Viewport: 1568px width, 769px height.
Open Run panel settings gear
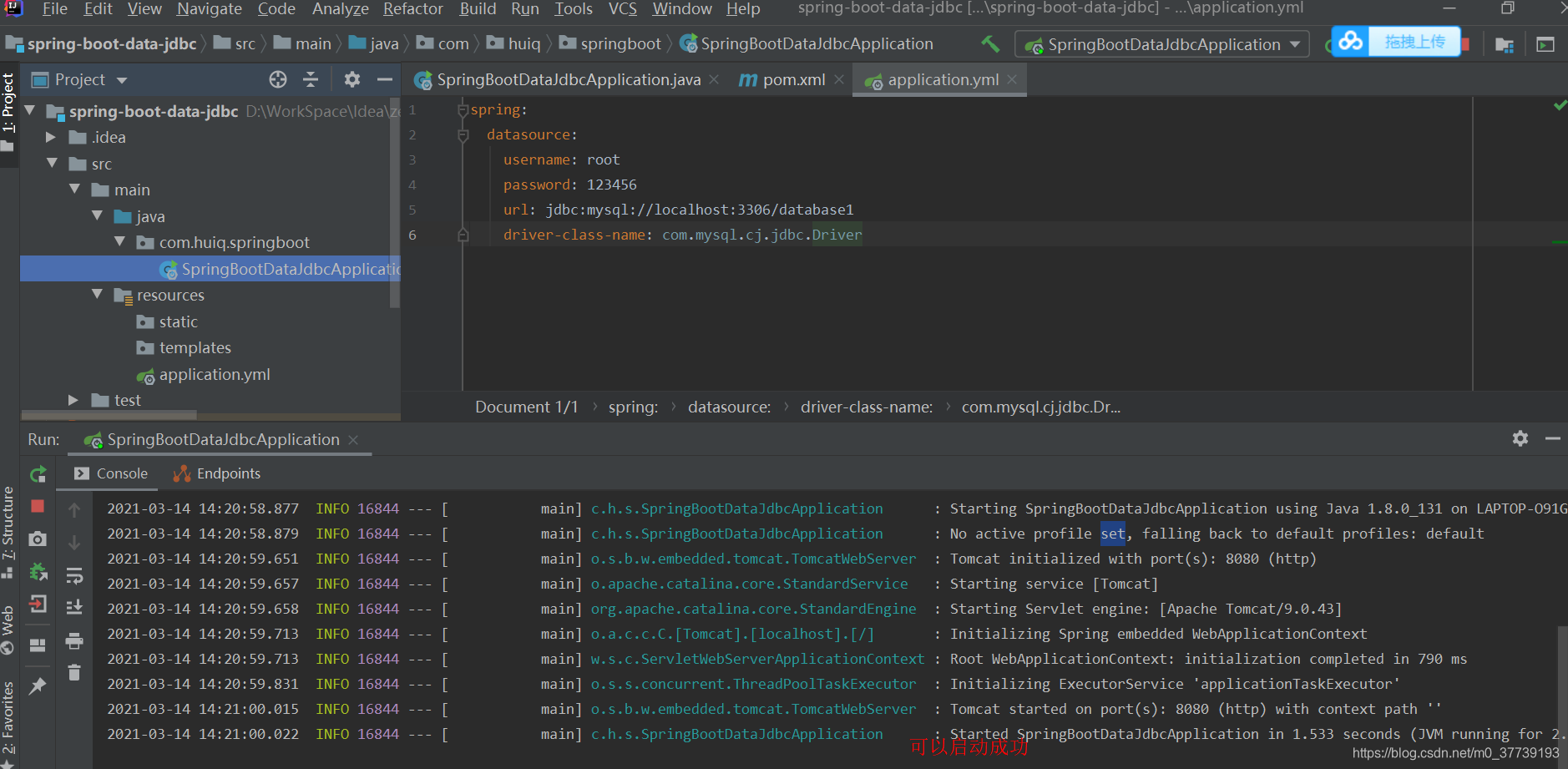pos(1520,438)
